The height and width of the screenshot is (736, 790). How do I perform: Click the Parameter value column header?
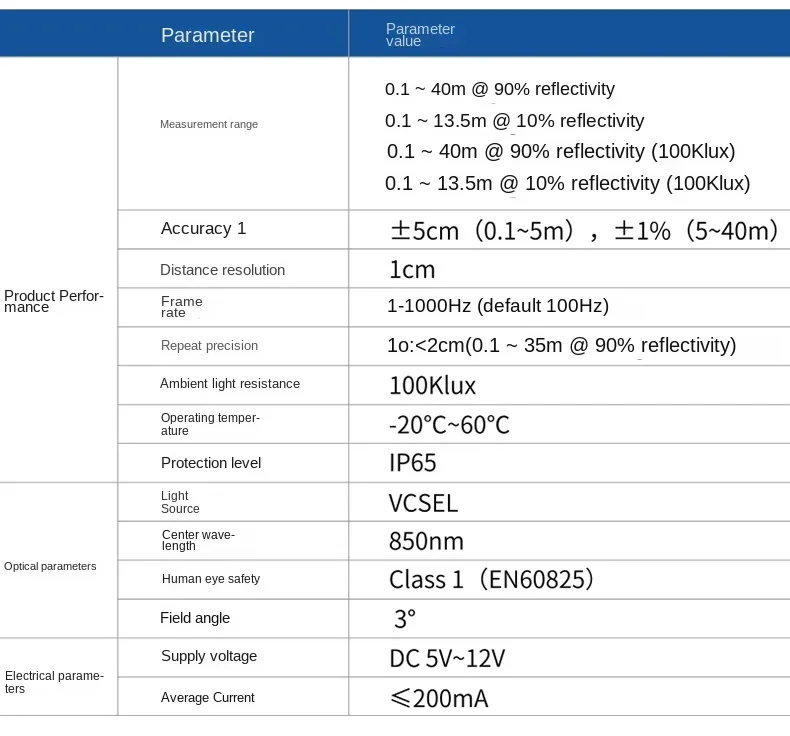[x=420, y=35]
